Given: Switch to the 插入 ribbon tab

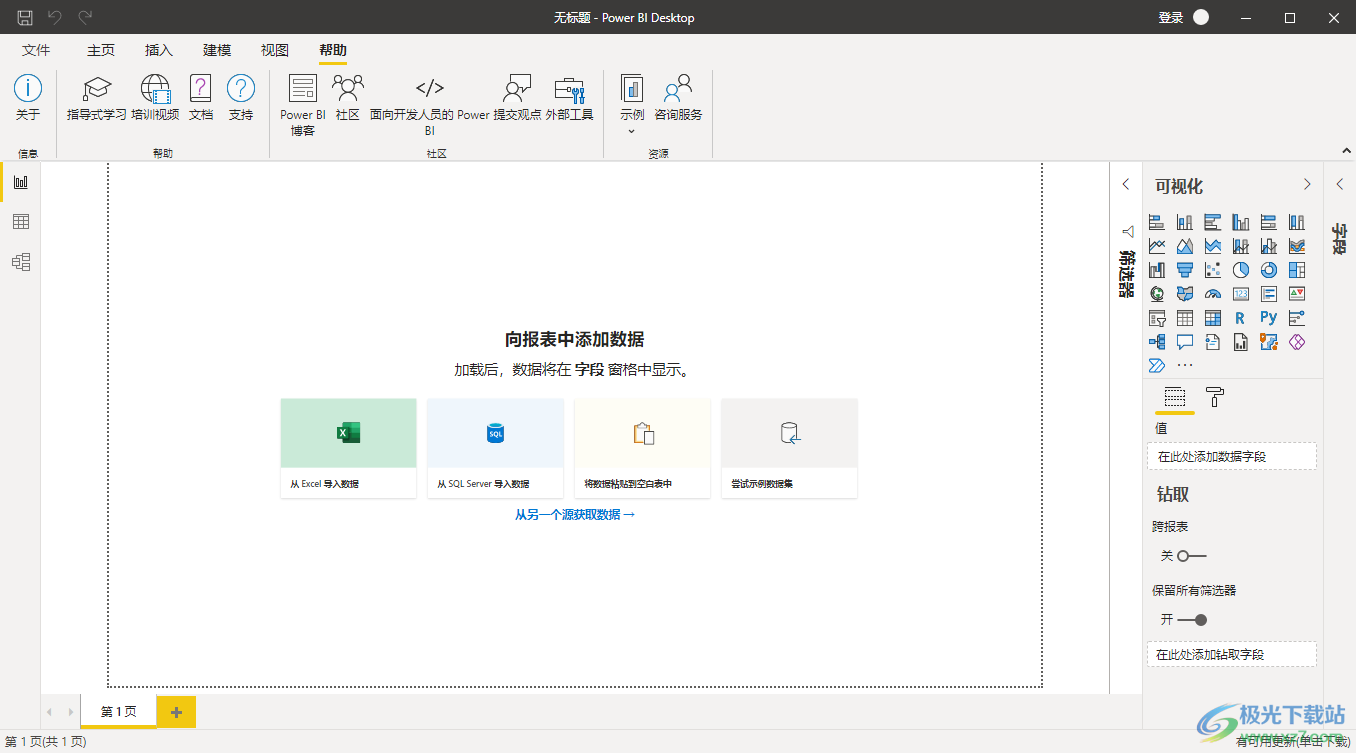Looking at the screenshot, I should 159,50.
